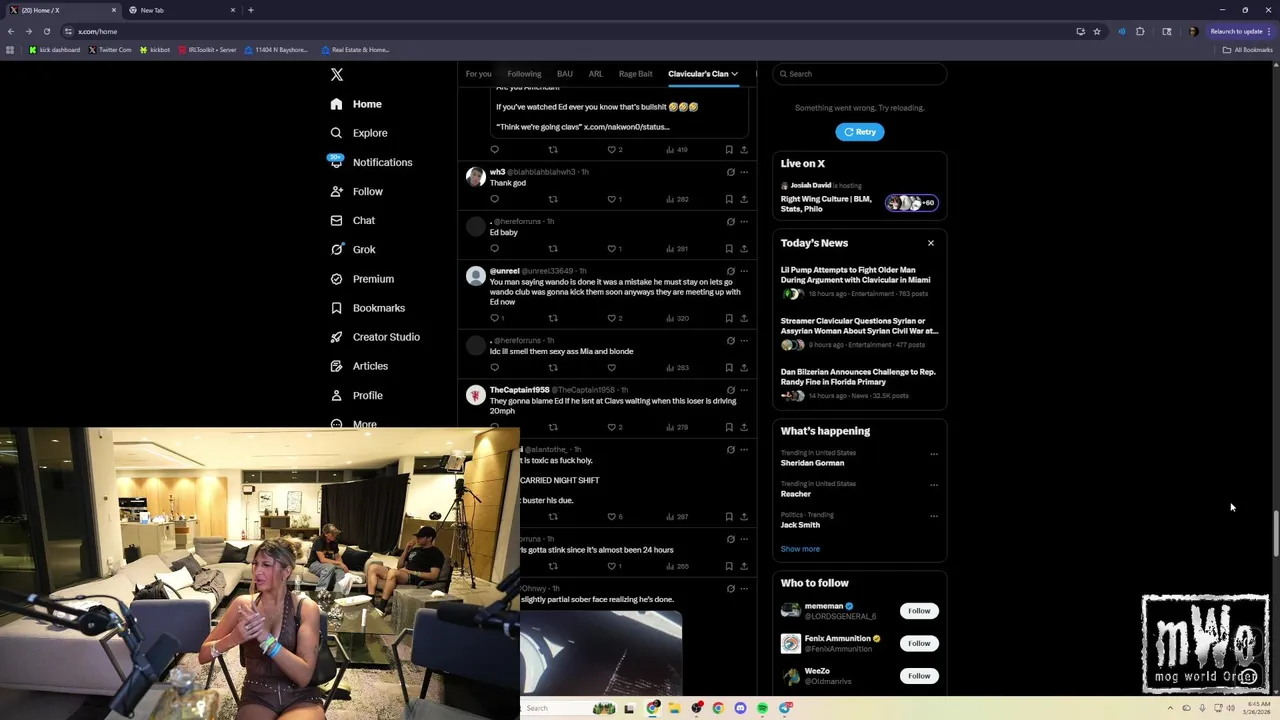
Task: Expand the More menu in sidebar
Action: tap(353, 424)
